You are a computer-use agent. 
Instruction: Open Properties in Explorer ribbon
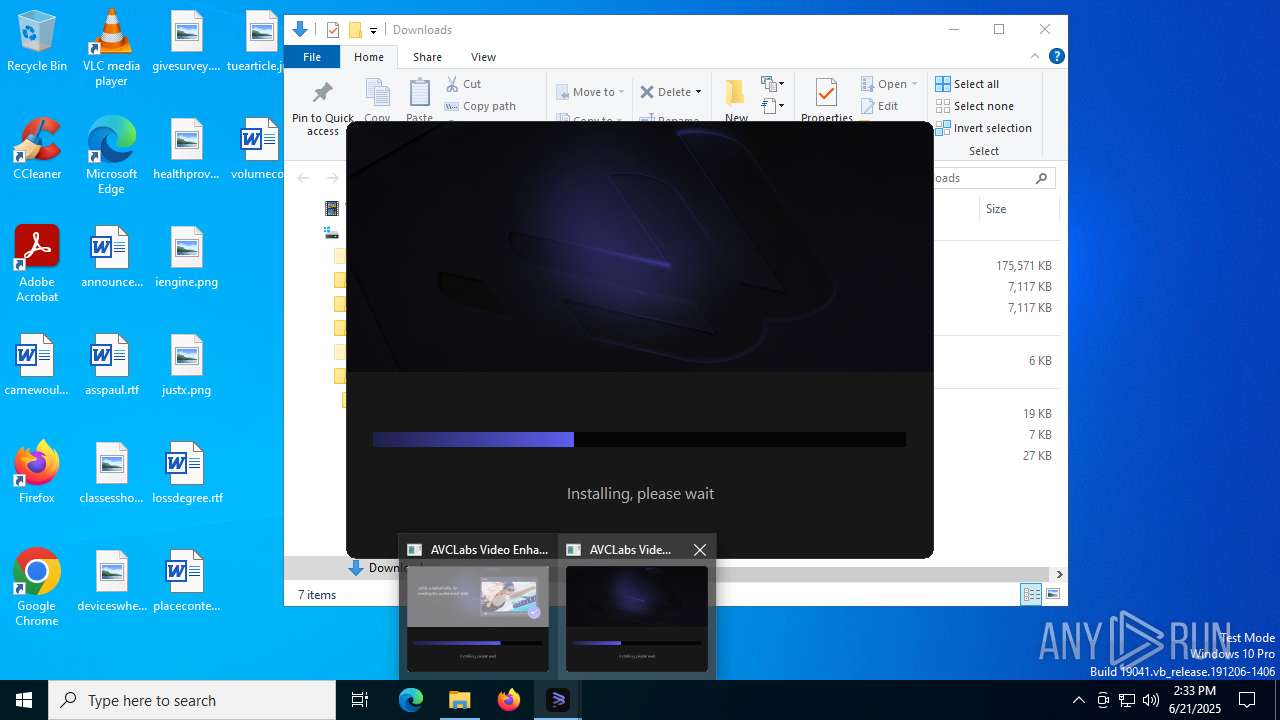click(826, 100)
